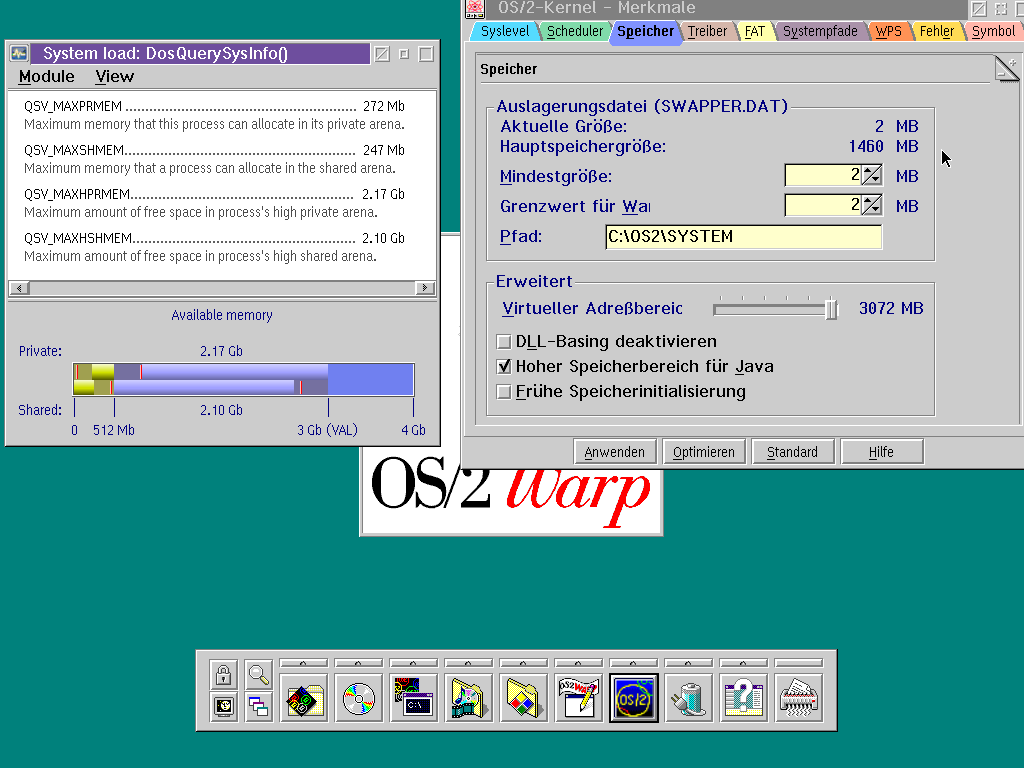1024x768 pixels.
Task: Click the Hilfe button
Action: click(881, 452)
